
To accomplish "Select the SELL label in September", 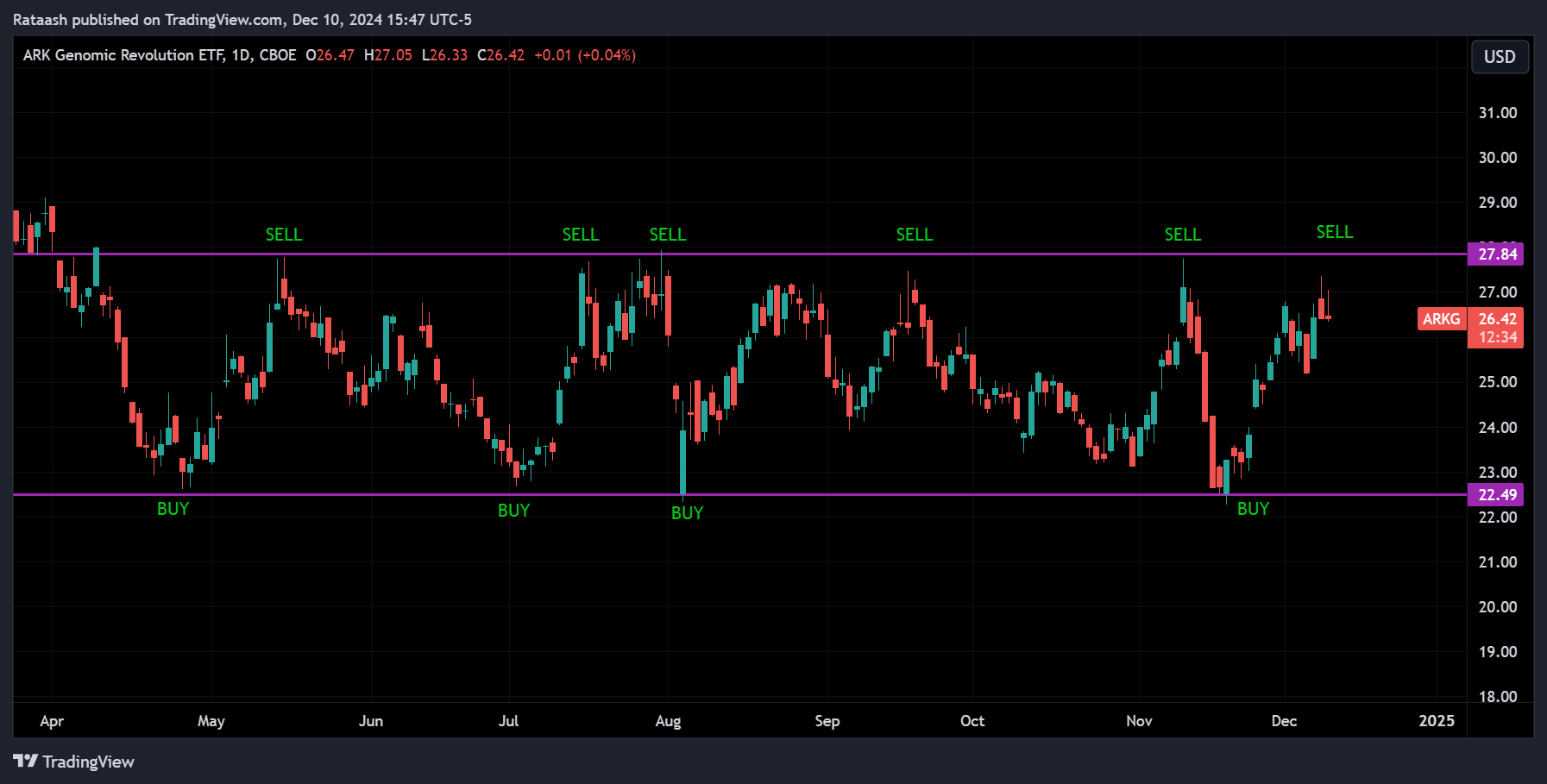I will click(915, 235).
